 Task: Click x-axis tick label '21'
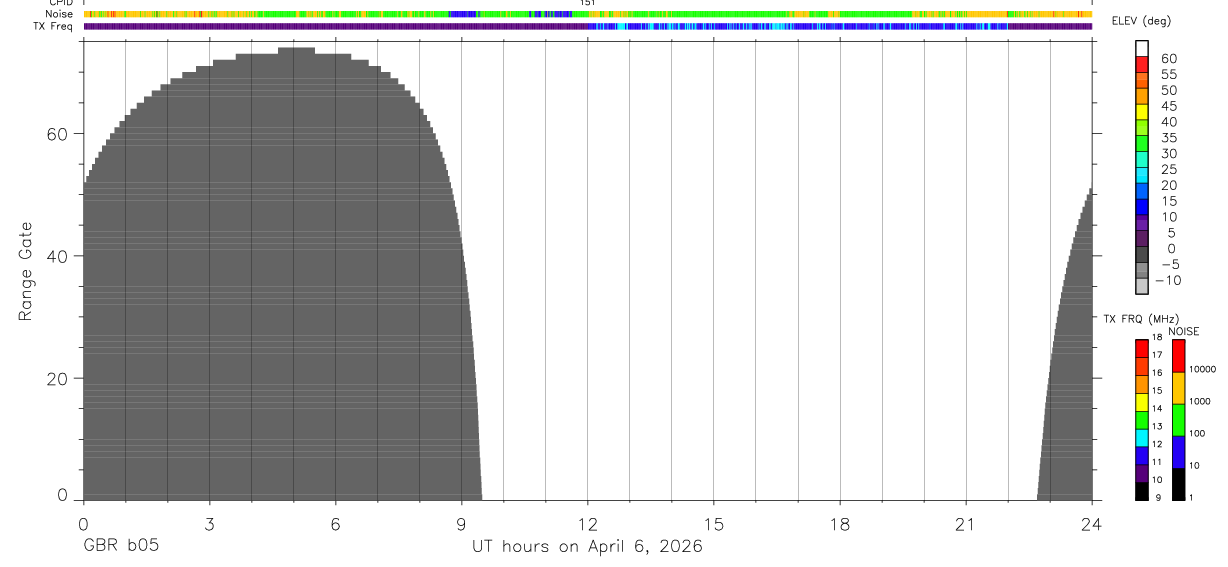(x=965, y=524)
